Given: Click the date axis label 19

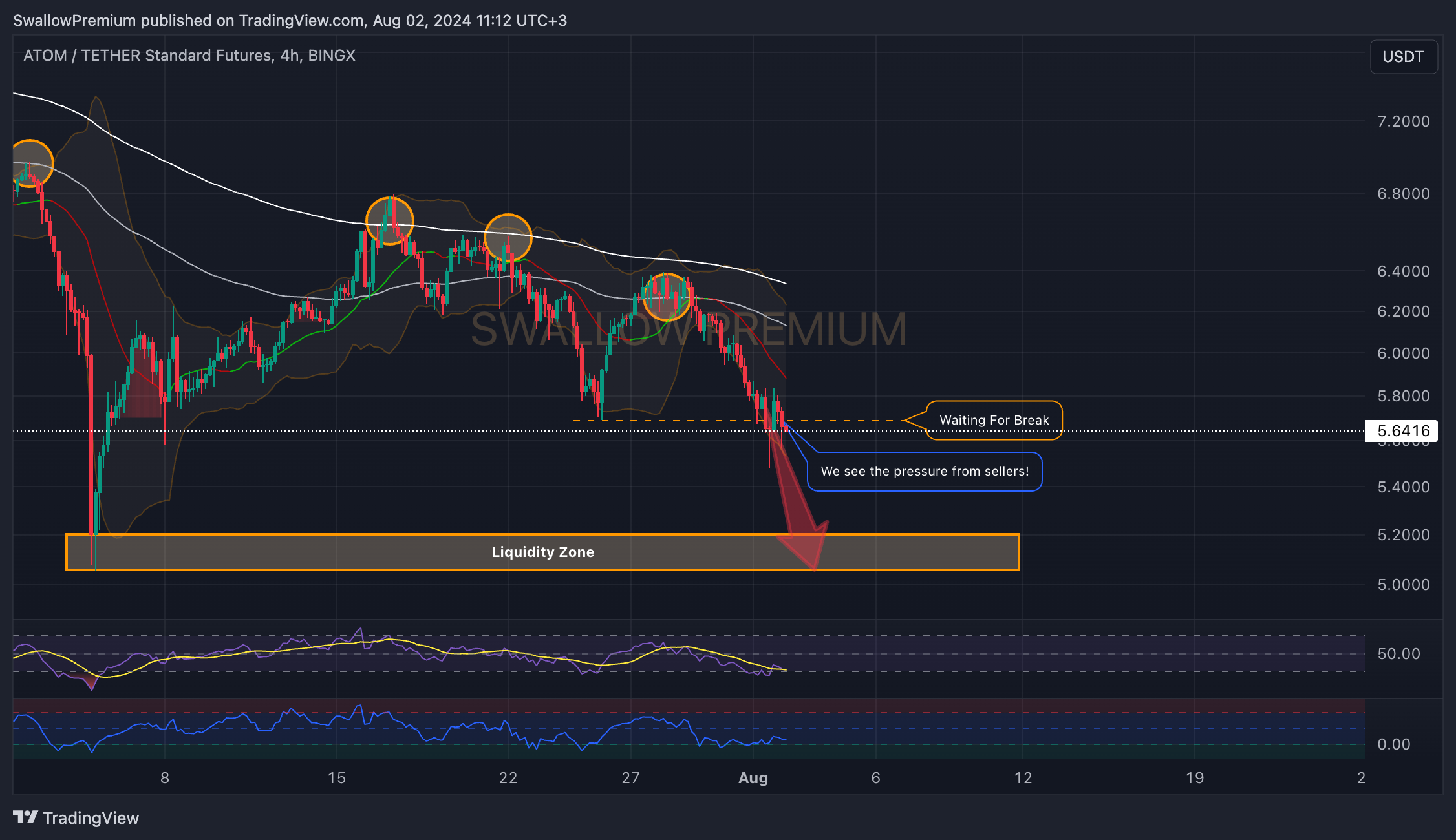Looking at the screenshot, I should click(1195, 778).
